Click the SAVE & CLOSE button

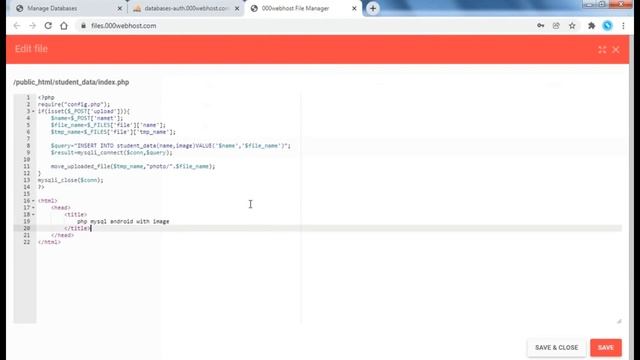click(556, 347)
